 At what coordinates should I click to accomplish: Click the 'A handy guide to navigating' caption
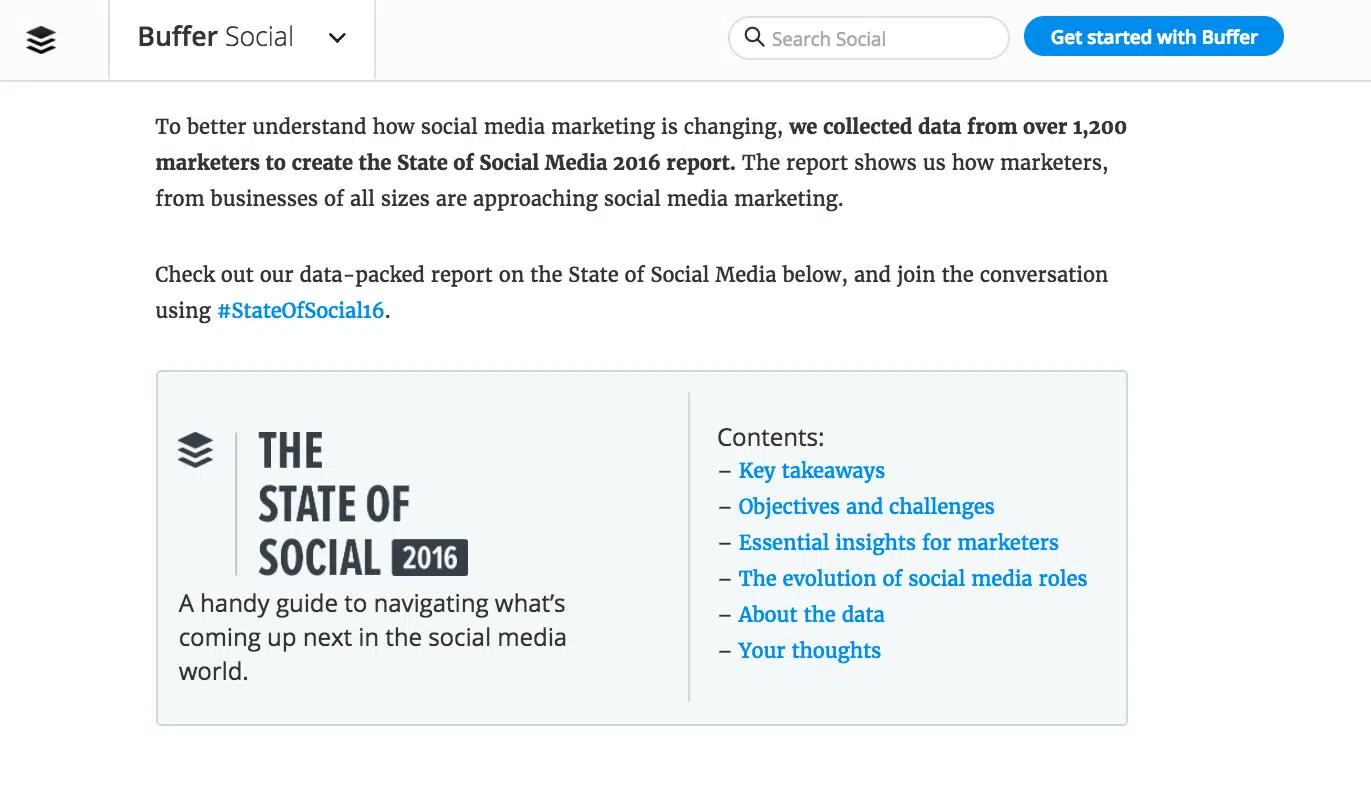click(x=372, y=637)
